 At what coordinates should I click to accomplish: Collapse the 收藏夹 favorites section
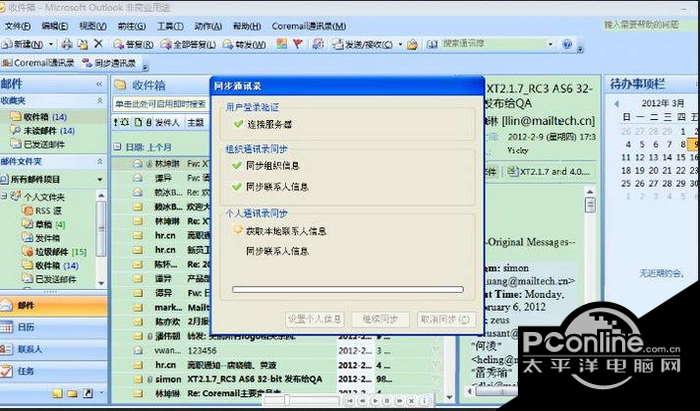coord(100,101)
